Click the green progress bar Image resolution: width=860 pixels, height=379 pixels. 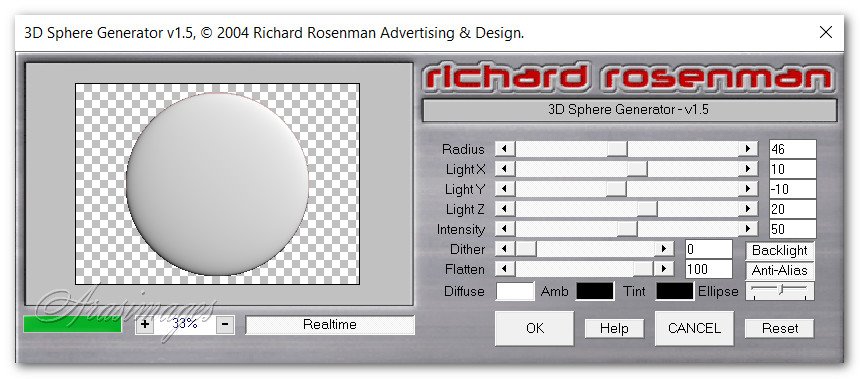tap(72, 324)
